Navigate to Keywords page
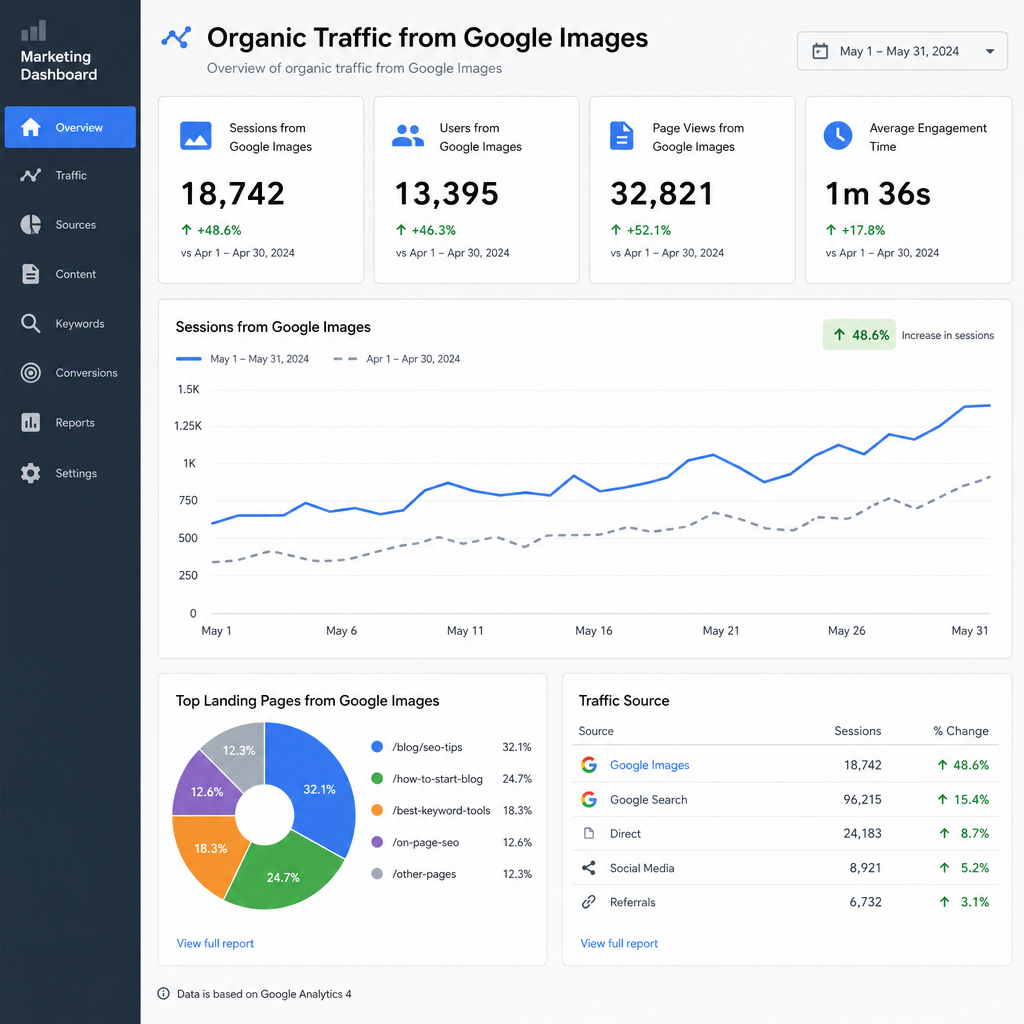This screenshot has height=1024, width=1024. tap(70, 323)
